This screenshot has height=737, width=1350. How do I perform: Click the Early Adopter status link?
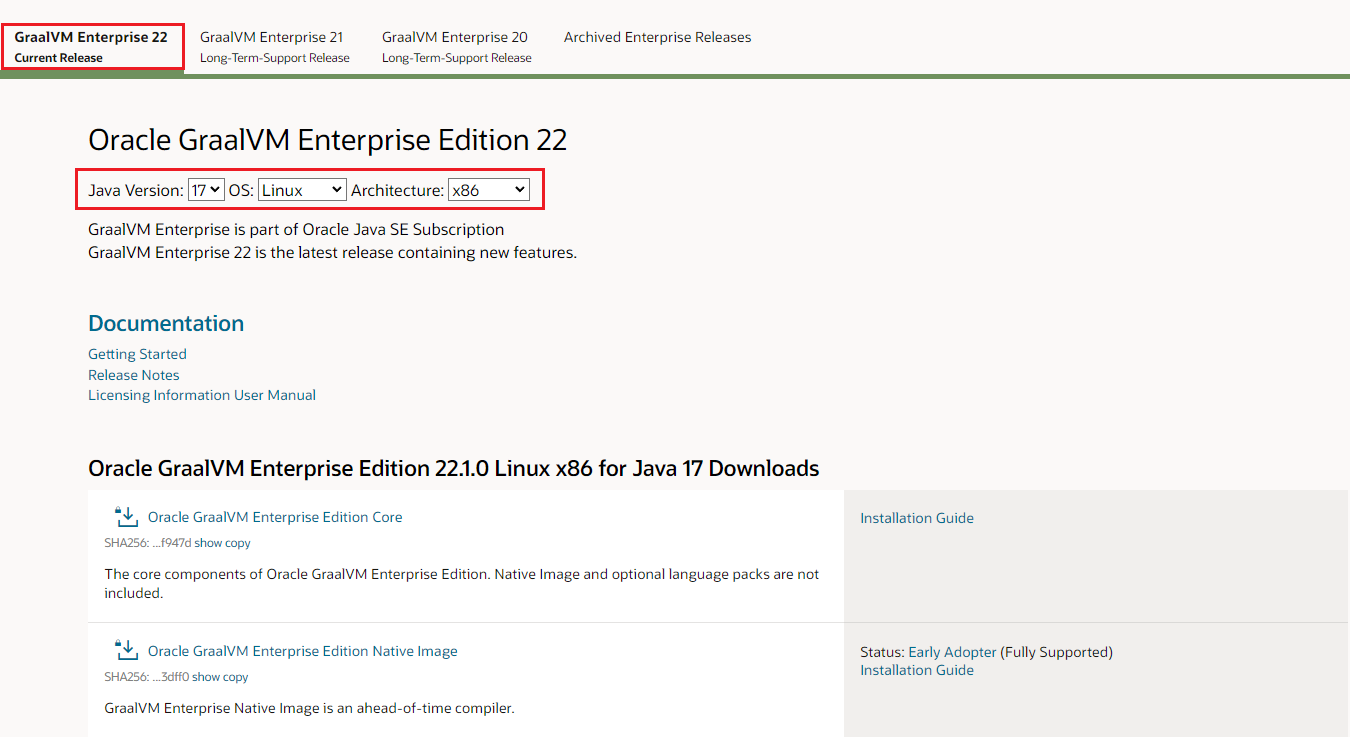point(952,652)
